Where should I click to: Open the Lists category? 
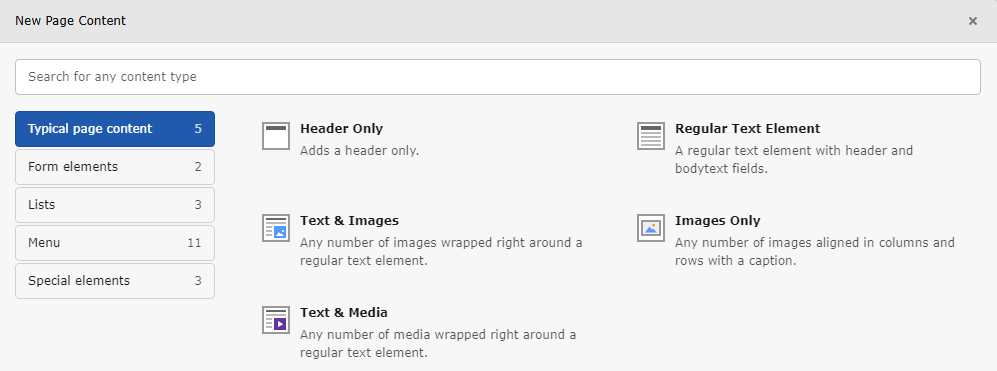click(x=115, y=205)
